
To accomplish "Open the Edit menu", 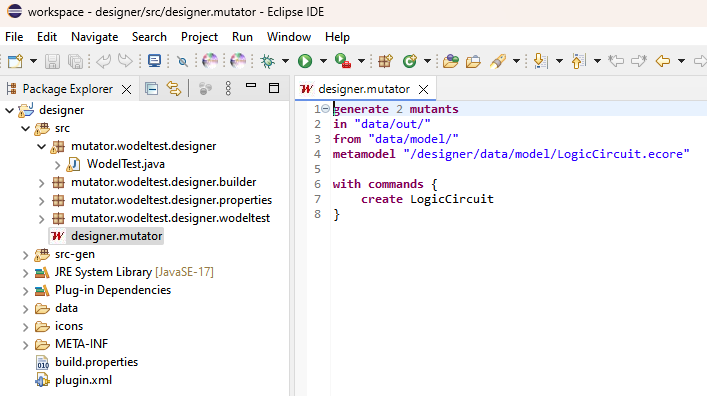I will click(47, 37).
